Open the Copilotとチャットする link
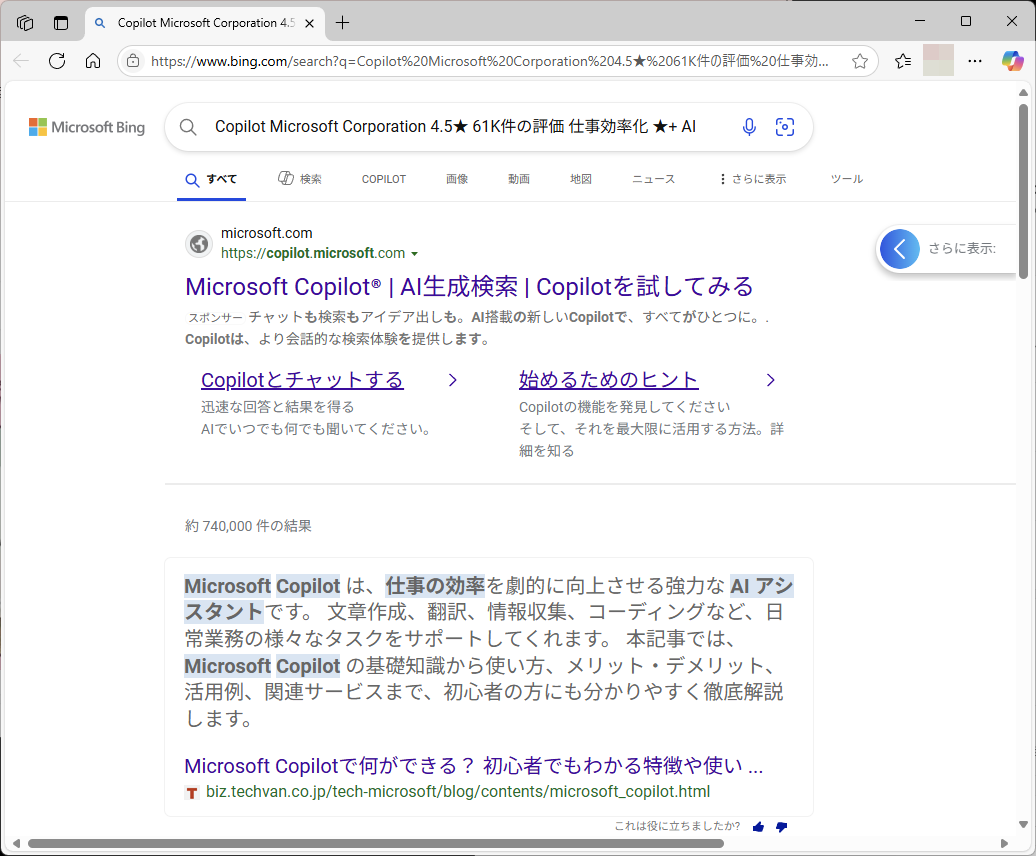This screenshot has height=856, width=1036. click(302, 380)
